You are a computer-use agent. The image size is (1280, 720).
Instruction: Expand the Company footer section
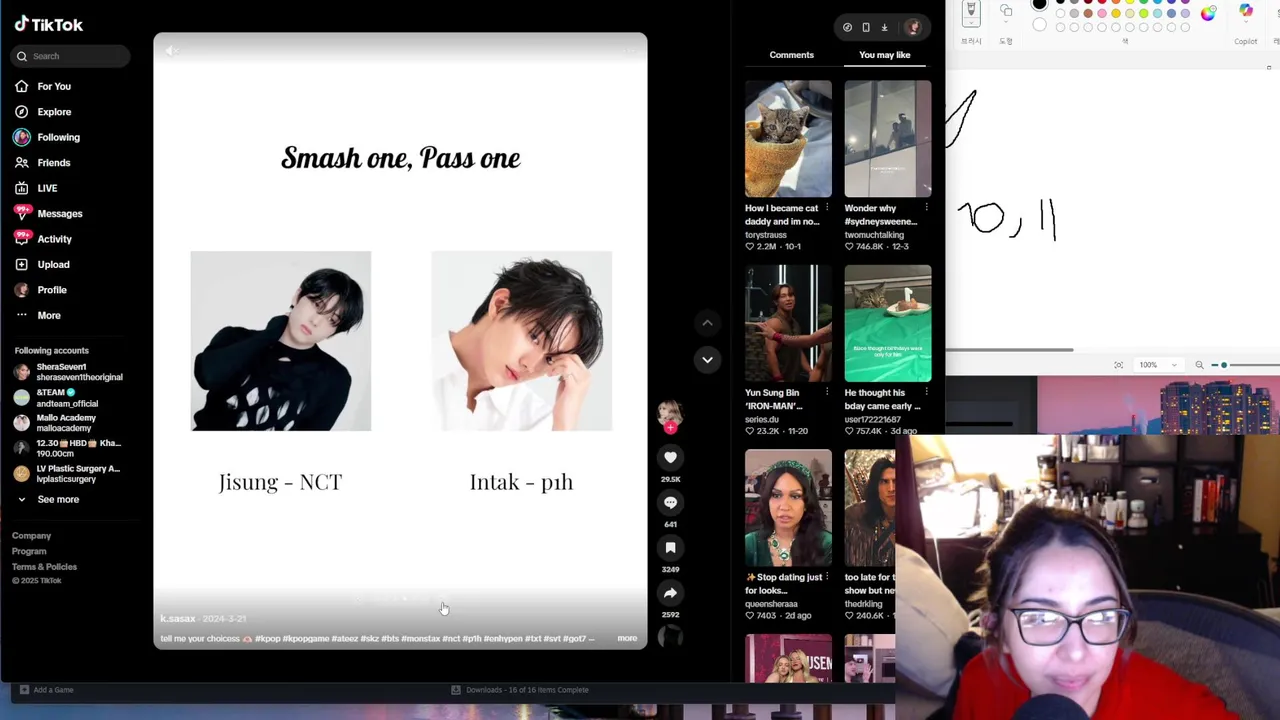pyautogui.click(x=31, y=536)
